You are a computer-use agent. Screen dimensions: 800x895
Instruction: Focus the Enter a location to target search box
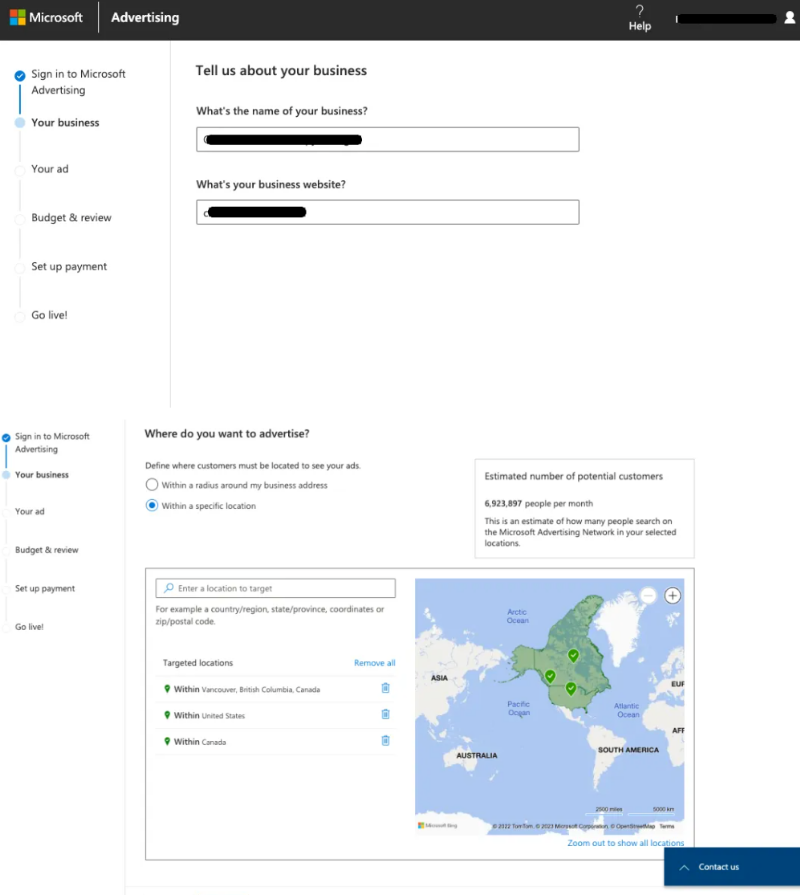(x=276, y=588)
